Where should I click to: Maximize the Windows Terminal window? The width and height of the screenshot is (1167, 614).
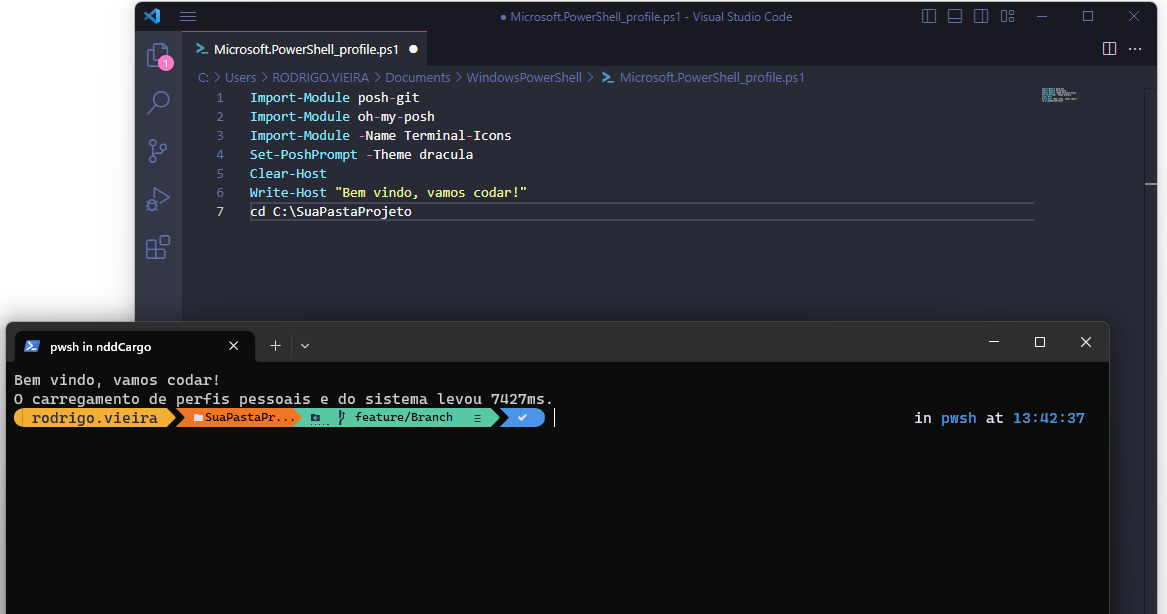click(1040, 342)
